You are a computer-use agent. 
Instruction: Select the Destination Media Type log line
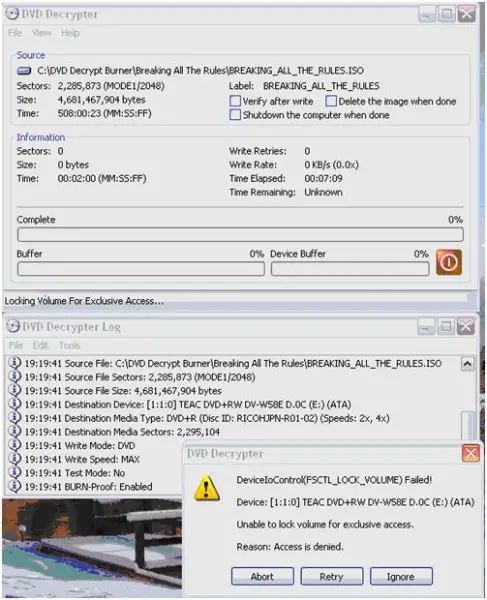(207, 418)
